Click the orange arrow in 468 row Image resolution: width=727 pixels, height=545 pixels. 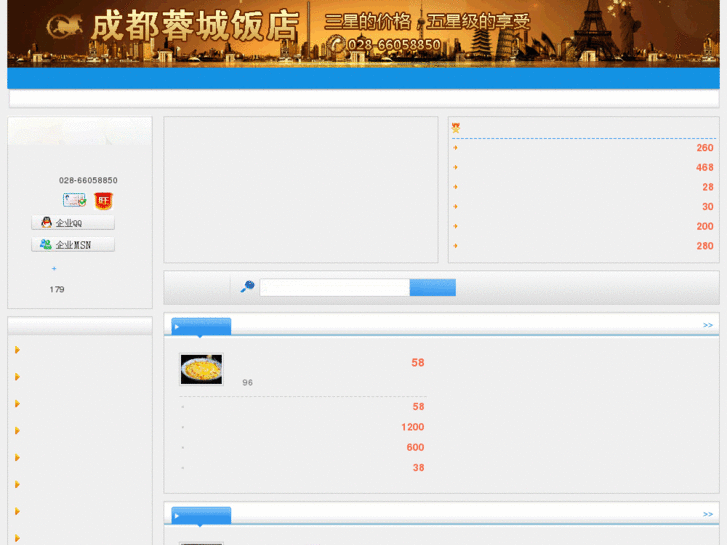point(455,167)
